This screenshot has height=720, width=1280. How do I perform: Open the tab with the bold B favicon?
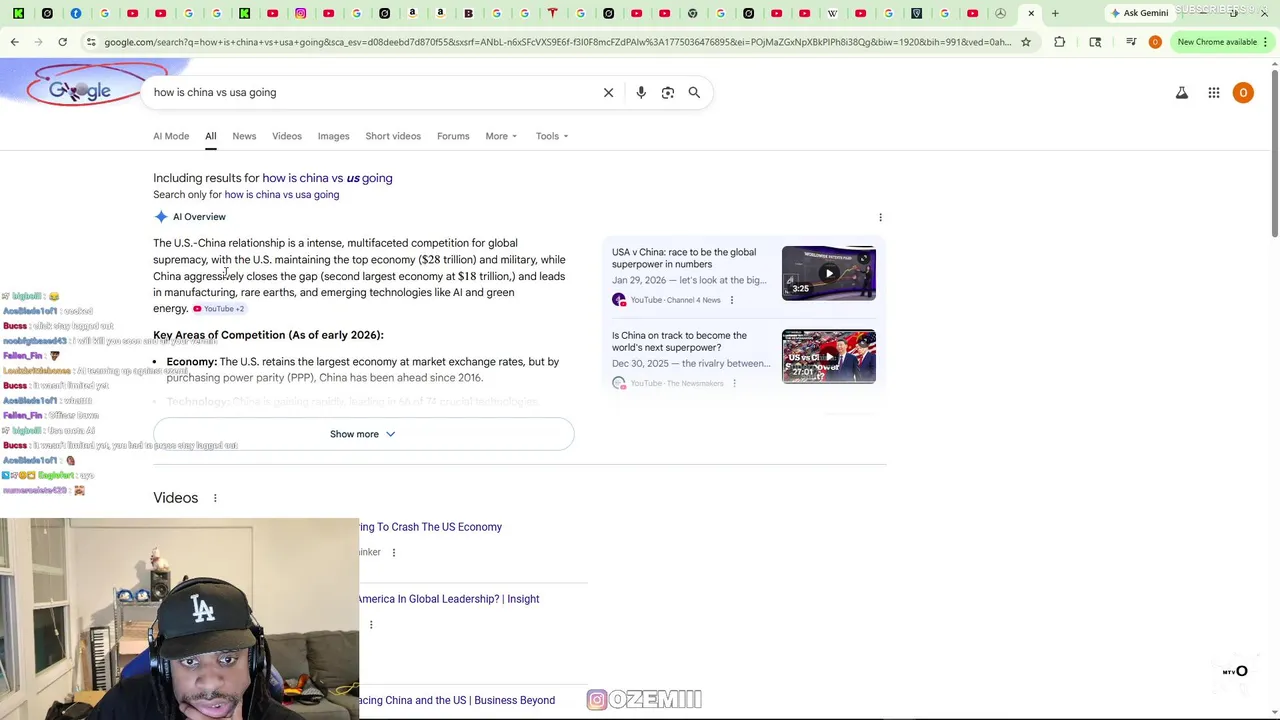[x=468, y=13]
